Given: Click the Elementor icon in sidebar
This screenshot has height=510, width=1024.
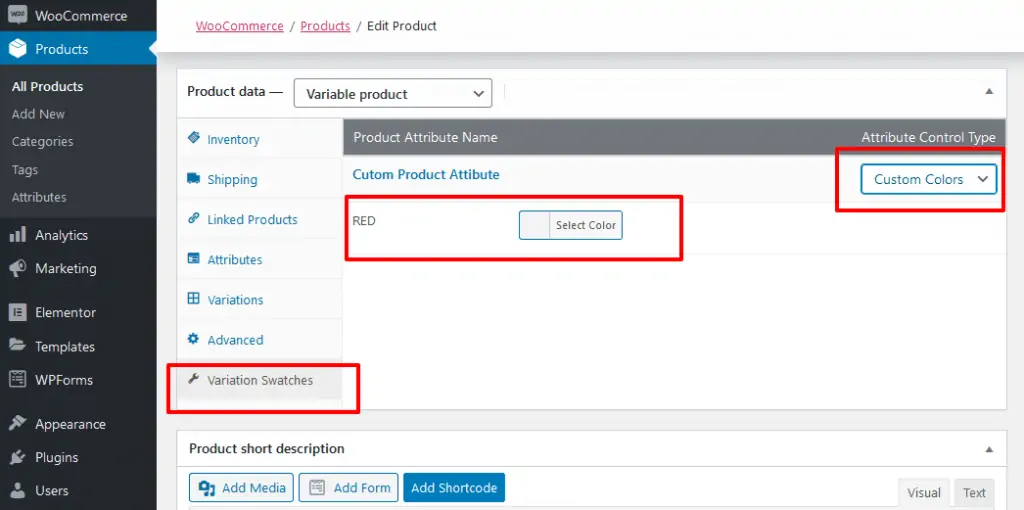Looking at the screenshot, I should 18,312.
